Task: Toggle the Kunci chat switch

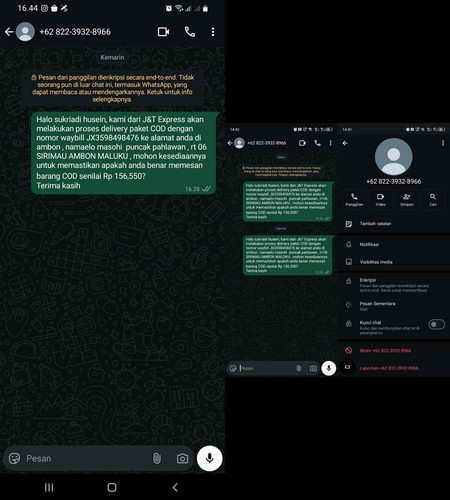Action: click(x=437, y=324)
